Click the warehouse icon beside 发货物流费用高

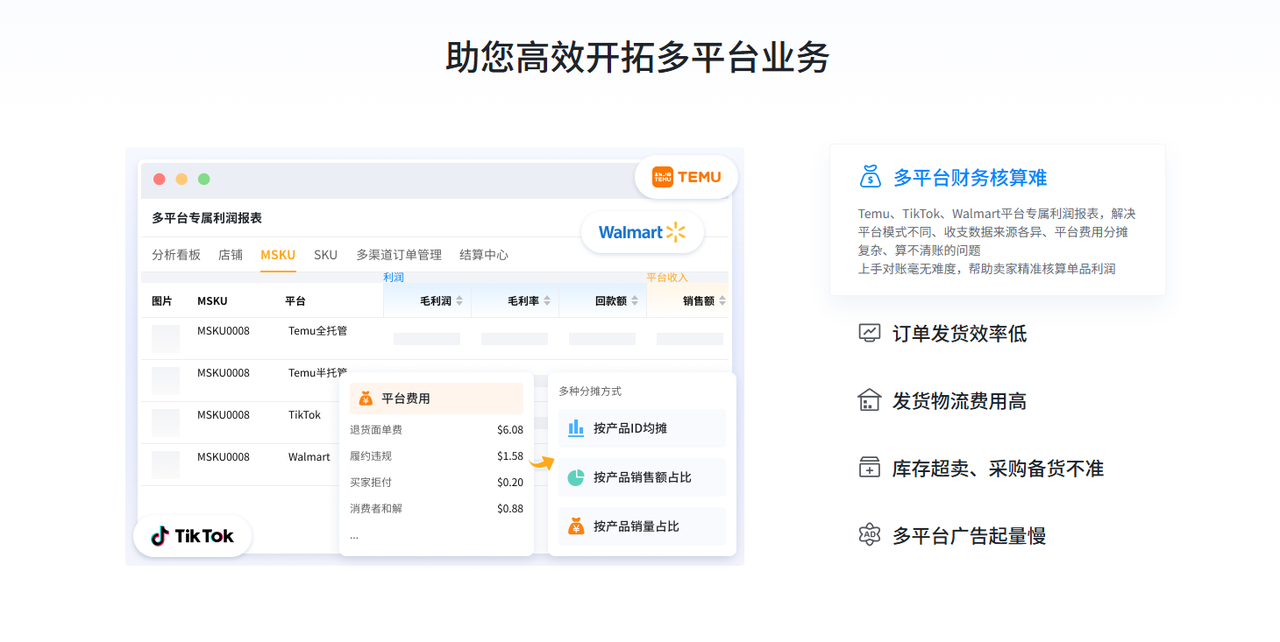(x=870, y=400)
